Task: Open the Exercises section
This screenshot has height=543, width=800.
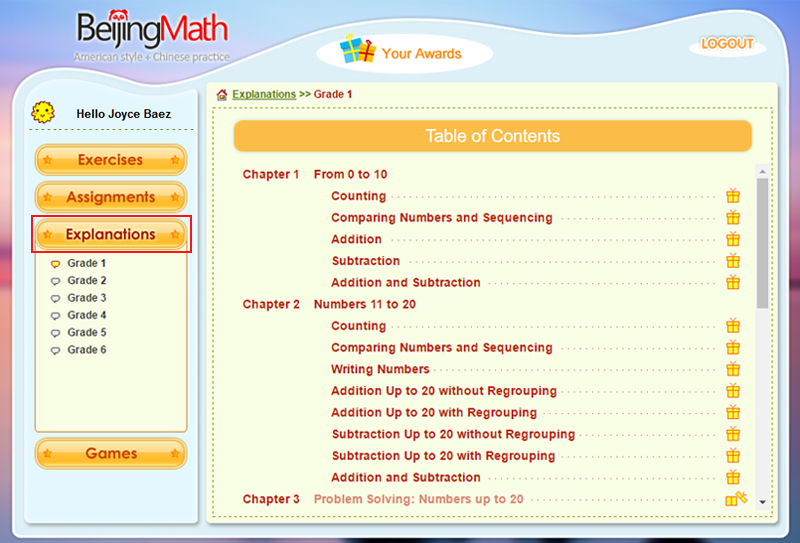Action: pyautogui.click(x=111, y=160)
